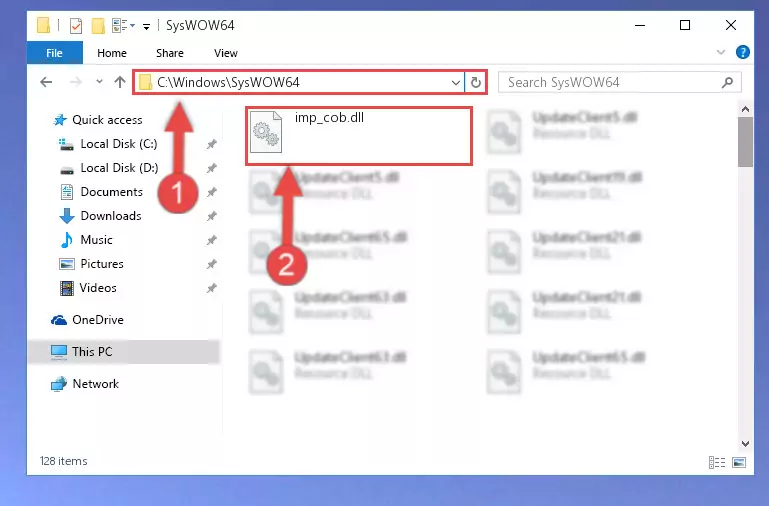Open the address bar history dropdown

point(456,82)
